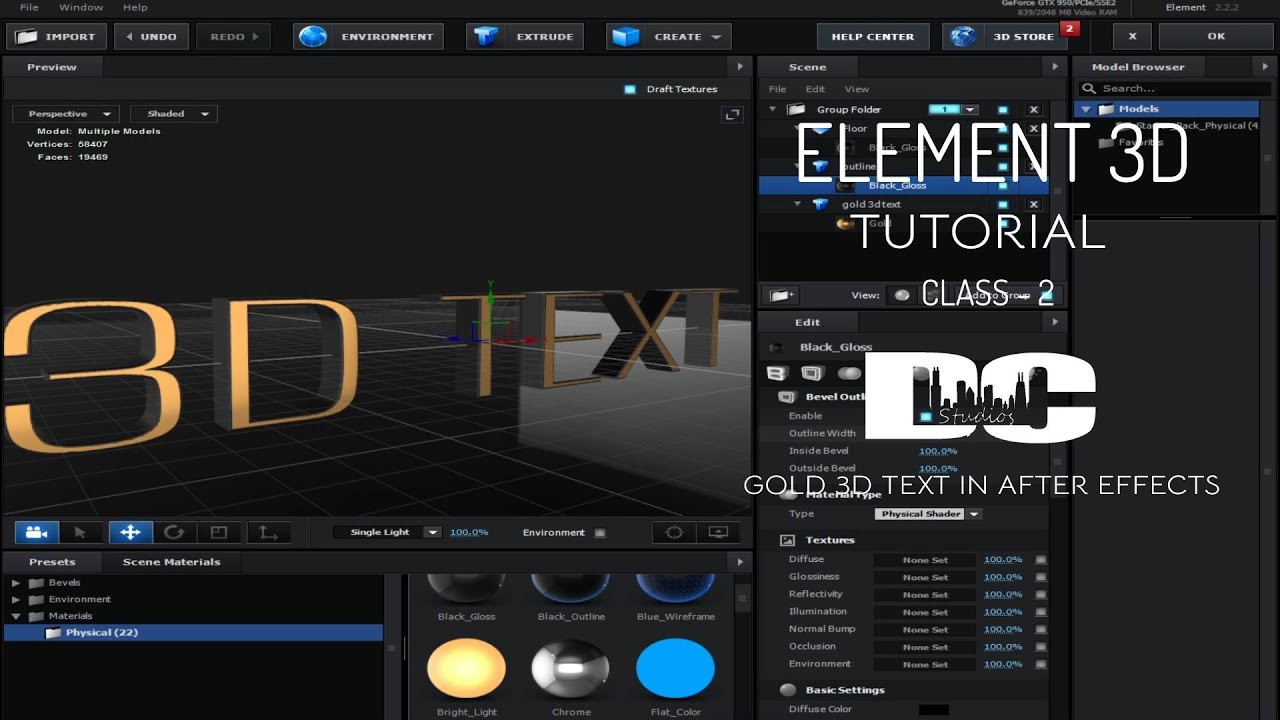
Task: Toggle fullscreen preview via the expand icon
Action: point(731,115)
